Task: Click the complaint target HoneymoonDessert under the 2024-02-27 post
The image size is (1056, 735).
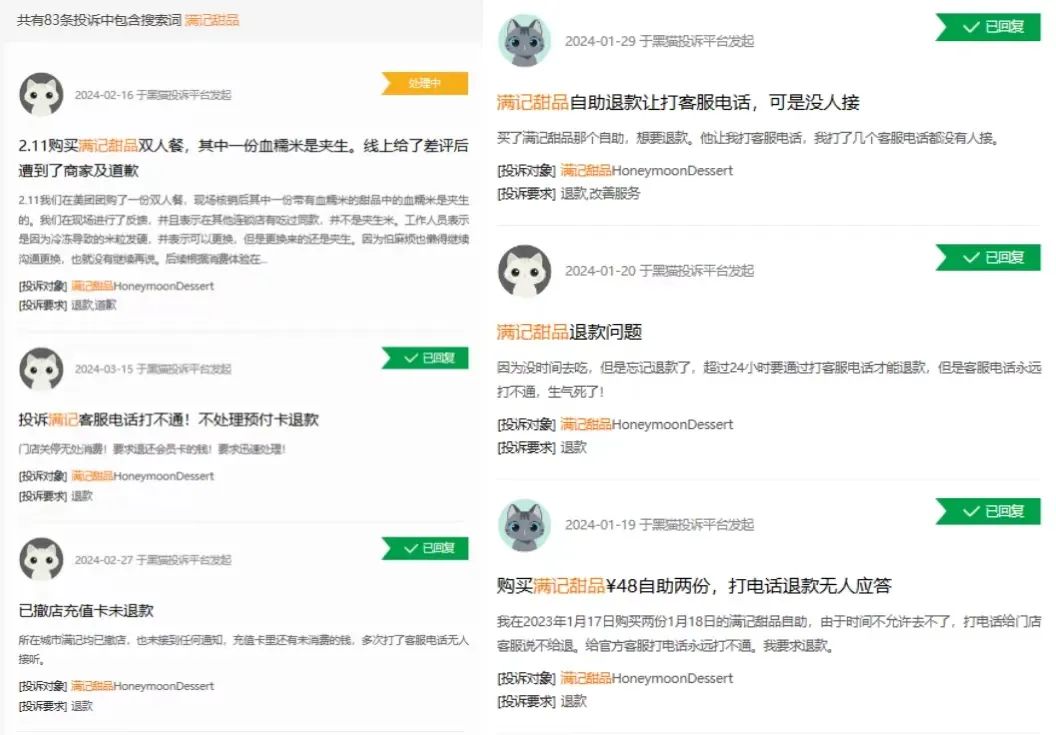Action: [x=143, y=686]
